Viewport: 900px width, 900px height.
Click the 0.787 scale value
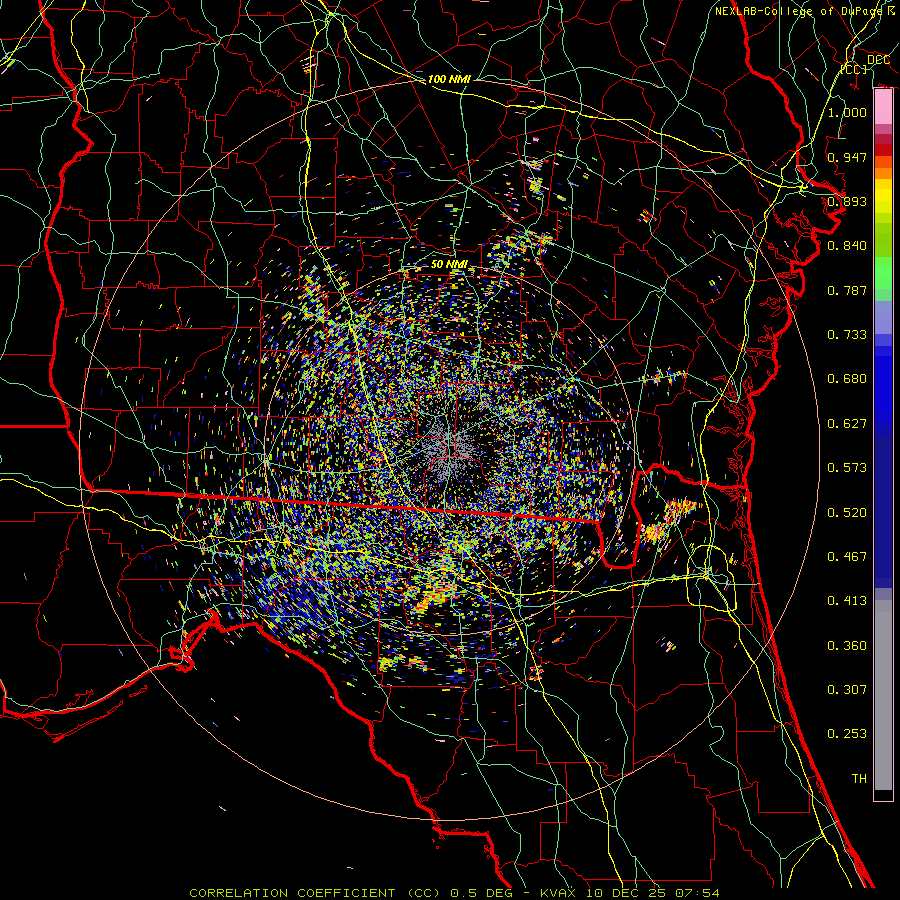coord(847,290)
